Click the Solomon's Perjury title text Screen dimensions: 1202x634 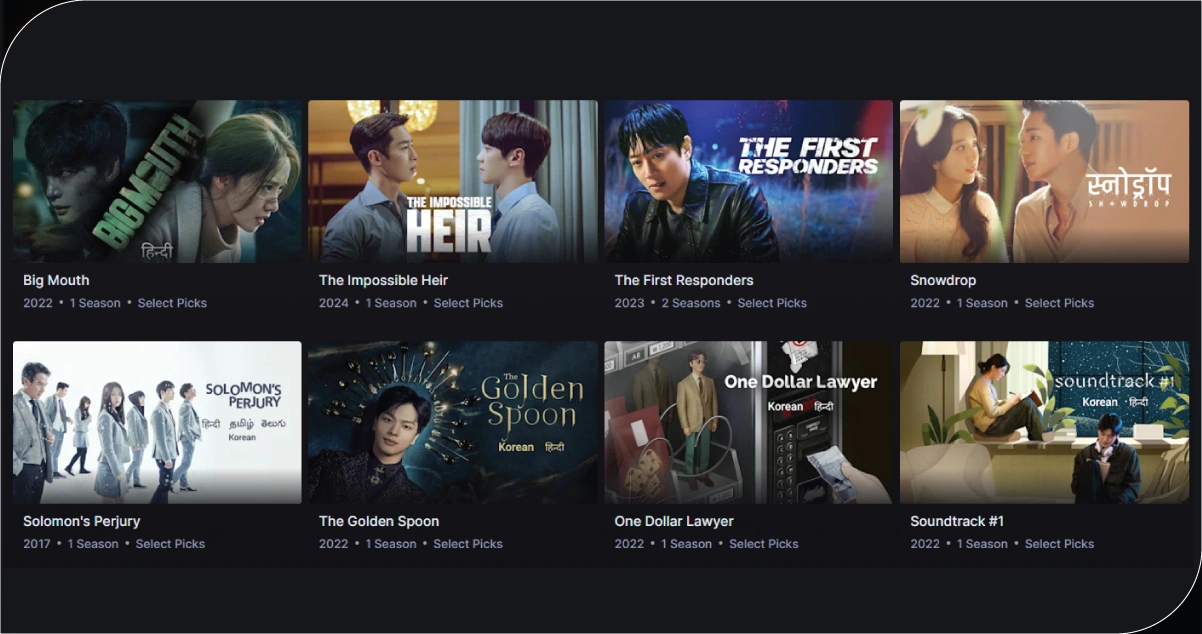click(x=82, y=521)
